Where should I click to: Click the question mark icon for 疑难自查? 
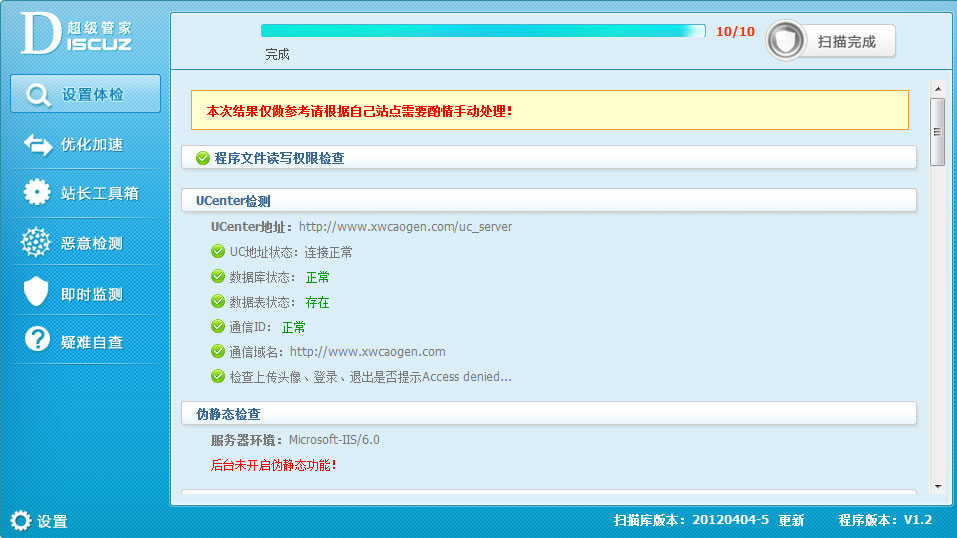(37, 339)
